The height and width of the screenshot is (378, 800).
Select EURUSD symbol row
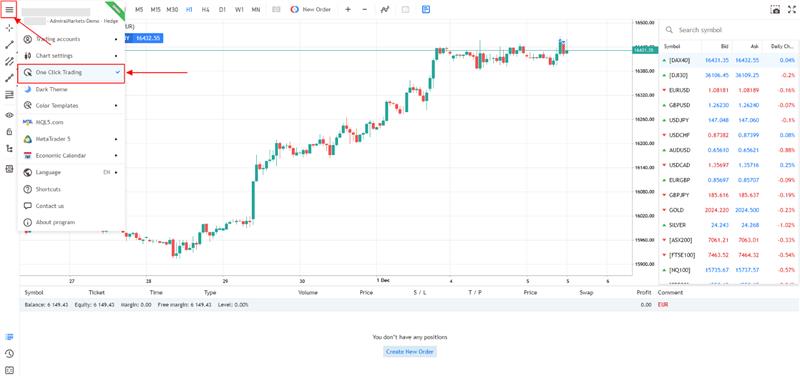(x=730, y=90)
